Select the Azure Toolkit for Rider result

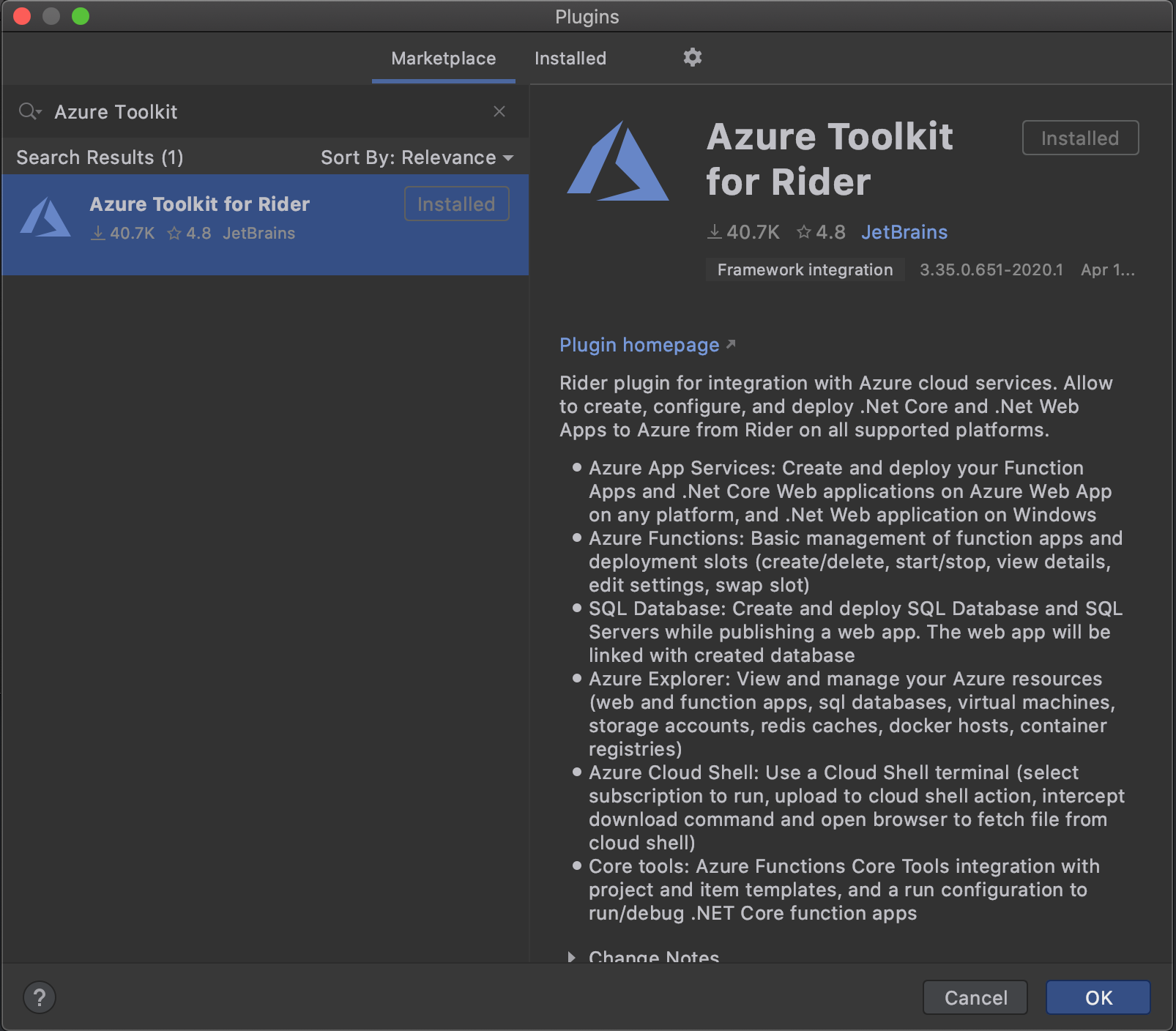point(265,225)
